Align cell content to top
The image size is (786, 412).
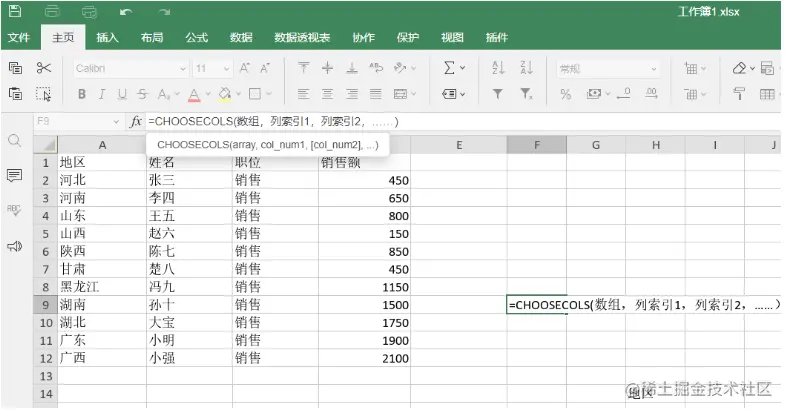pos(303,68)
